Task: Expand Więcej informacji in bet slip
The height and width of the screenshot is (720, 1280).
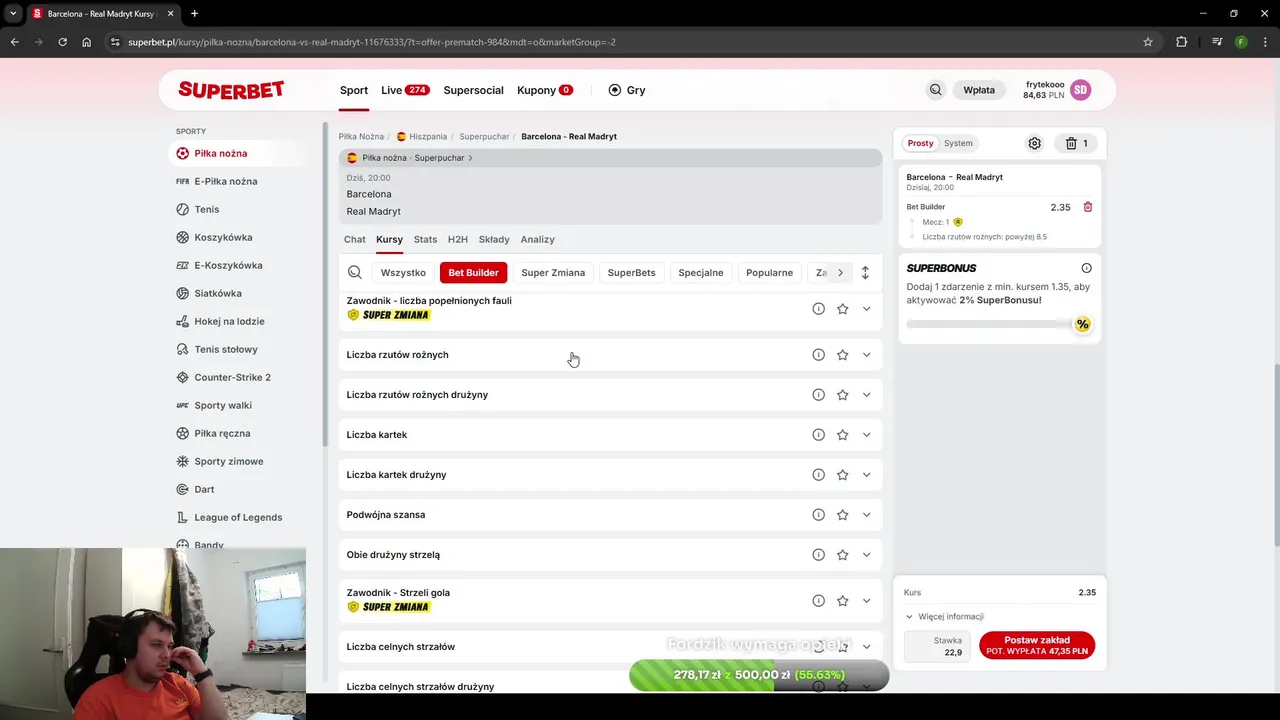Action: pos(944,617)
